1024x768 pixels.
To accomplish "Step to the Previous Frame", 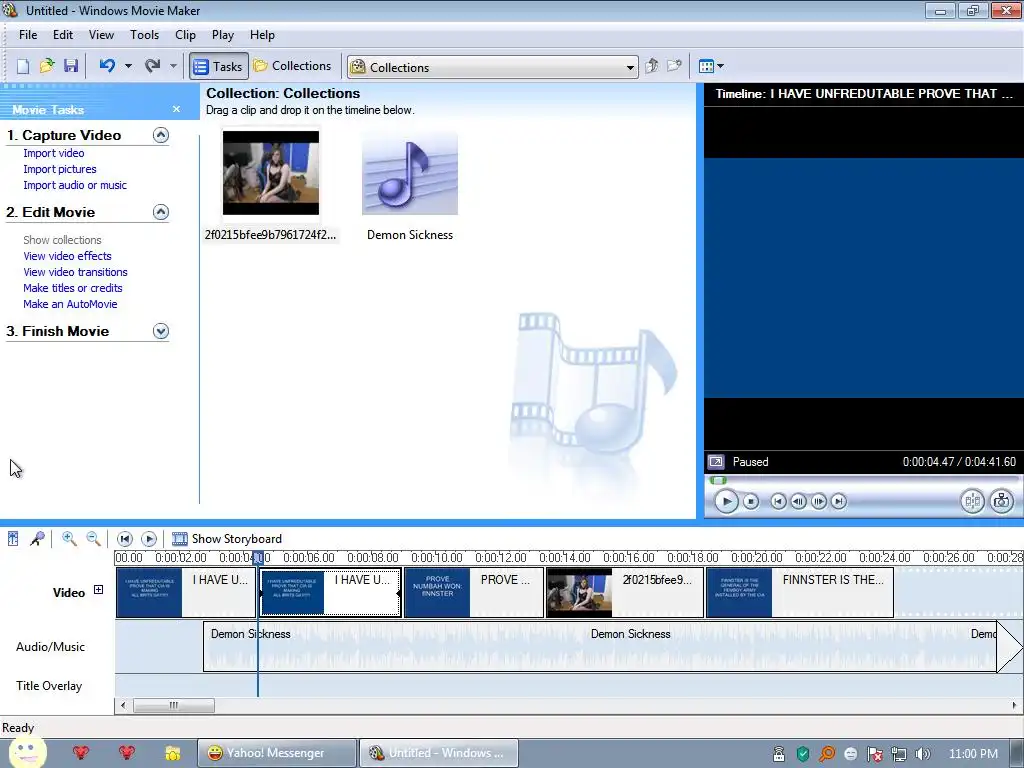I will pyautogui.click(x=798, y=502).
